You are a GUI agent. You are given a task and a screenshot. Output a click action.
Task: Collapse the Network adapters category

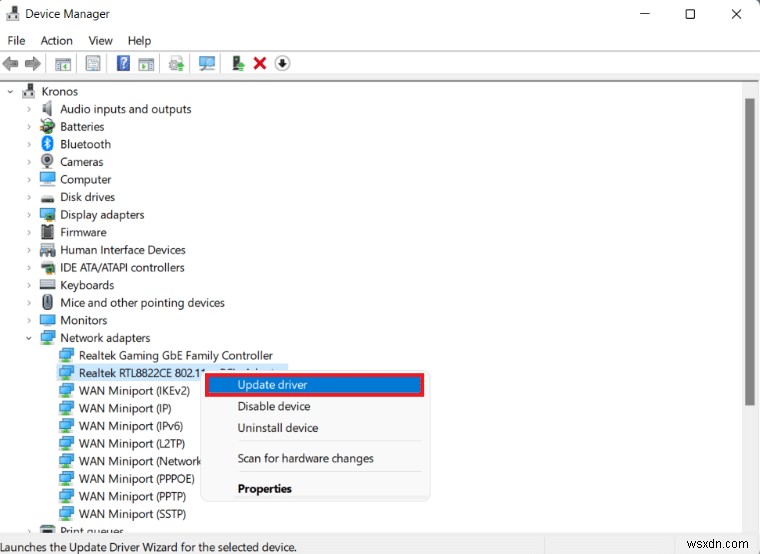(x=29, y=338)
